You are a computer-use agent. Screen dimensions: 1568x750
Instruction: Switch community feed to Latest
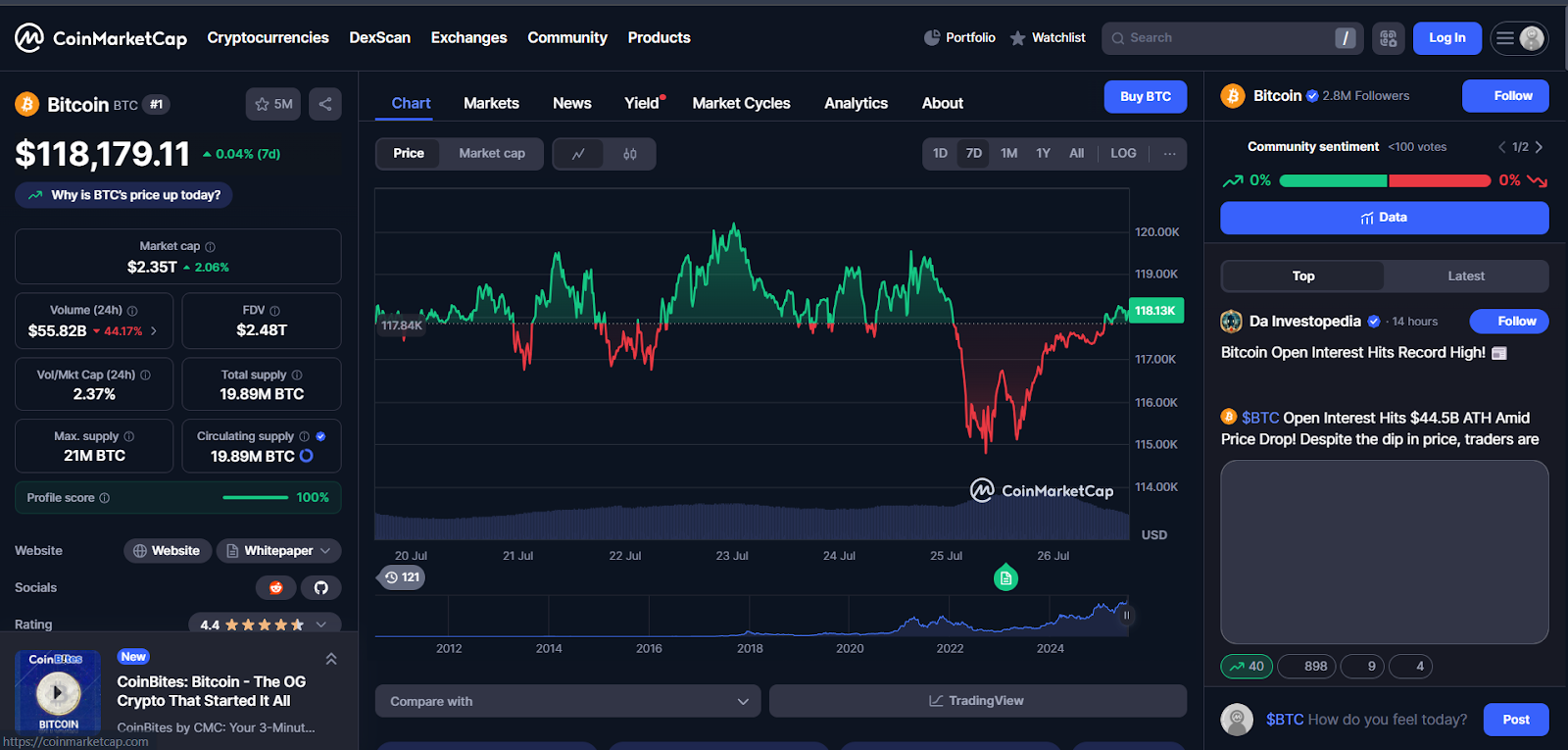pyautogui.click(x=1466, y=276)
